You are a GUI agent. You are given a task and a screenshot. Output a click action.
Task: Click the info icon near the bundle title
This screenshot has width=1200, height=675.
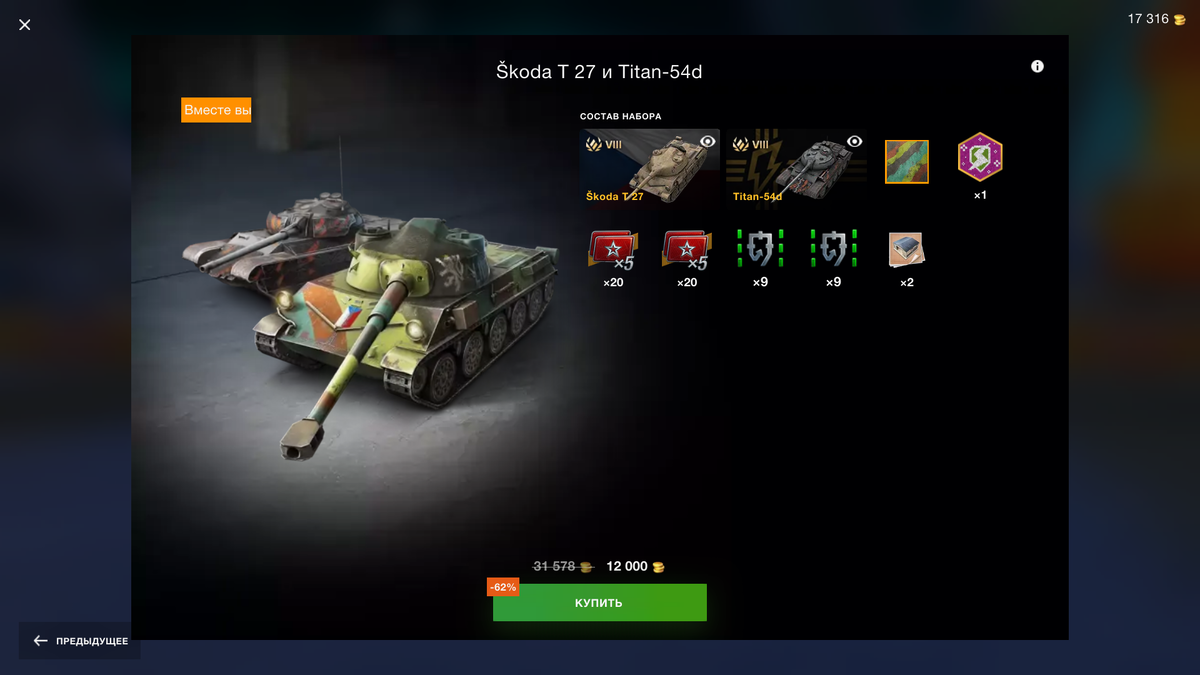pyautogui.click(x=1037, y=66)
